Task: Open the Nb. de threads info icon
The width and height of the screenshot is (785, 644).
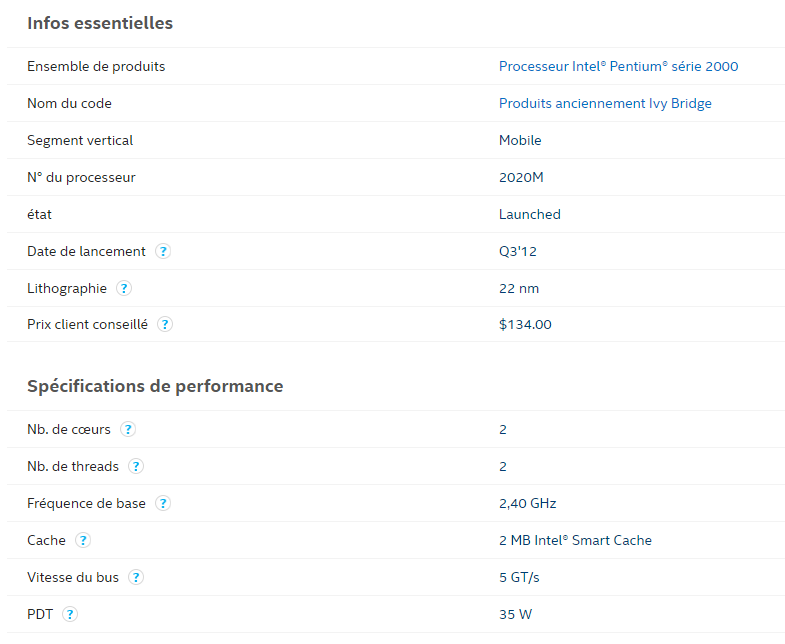Action: 136,466
